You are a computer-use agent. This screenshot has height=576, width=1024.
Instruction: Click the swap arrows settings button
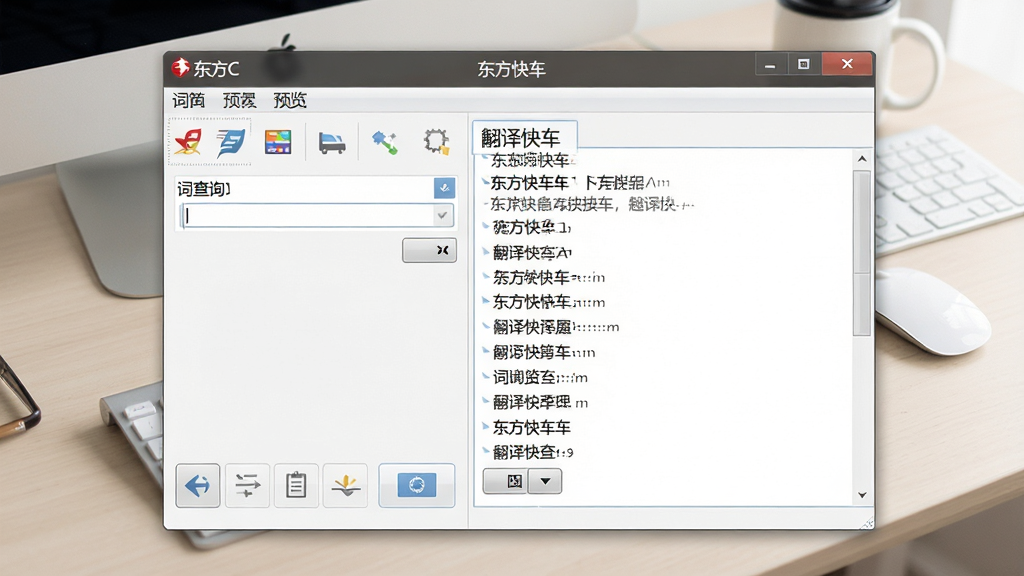click(x=248, y=485)
